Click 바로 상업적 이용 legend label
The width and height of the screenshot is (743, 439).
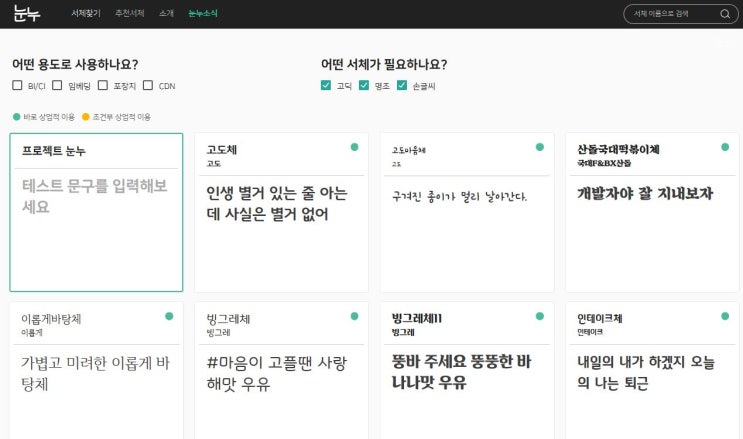point(49,117)
